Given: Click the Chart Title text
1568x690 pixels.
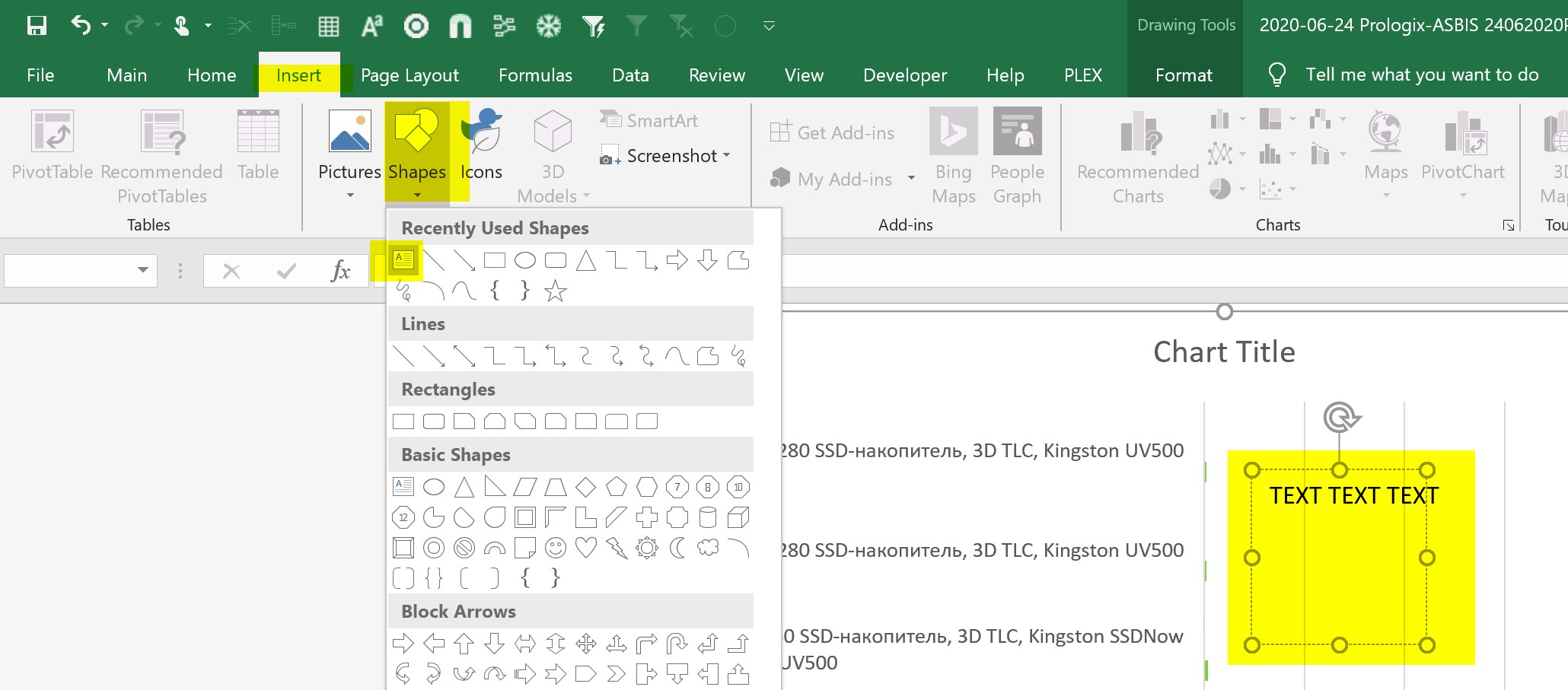Looking at the screenshot, I should click(x=1224, y=352).
